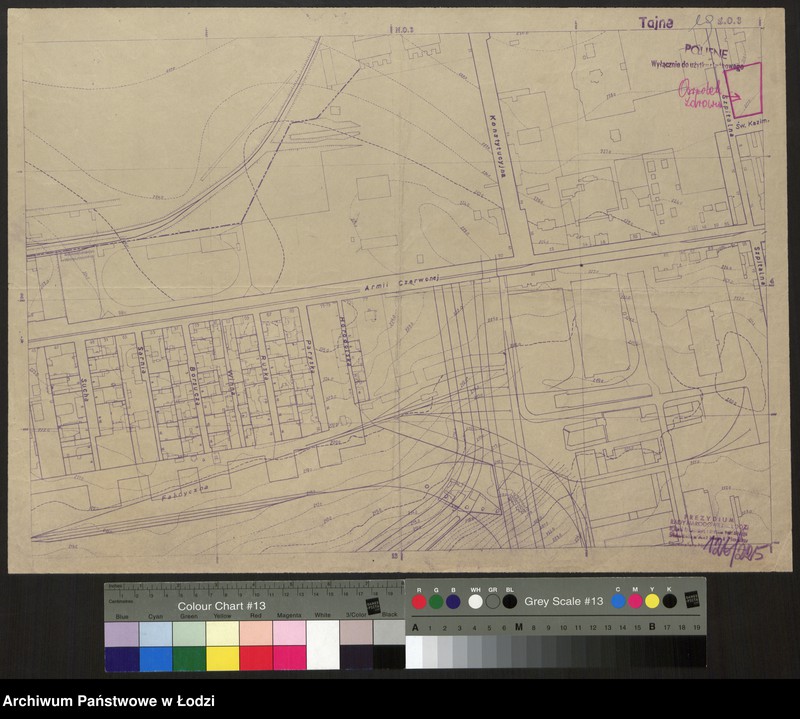Image resolution: width=800 pixels, height=719 pixels.
Task: Pick the saturated yellow swatch in Colour Chart
Action: coord(222,658)
